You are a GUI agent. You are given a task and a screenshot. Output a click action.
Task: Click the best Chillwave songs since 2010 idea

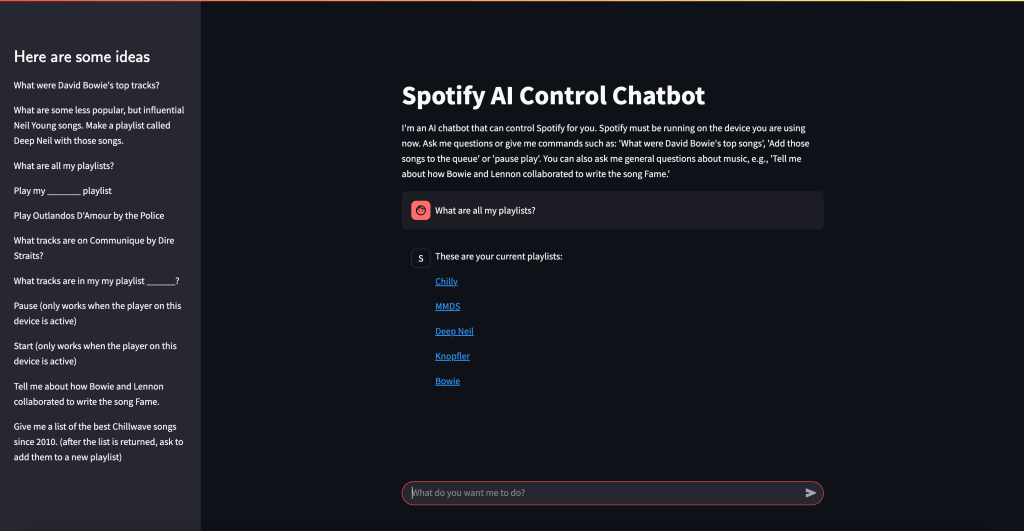tap(98, 441)
